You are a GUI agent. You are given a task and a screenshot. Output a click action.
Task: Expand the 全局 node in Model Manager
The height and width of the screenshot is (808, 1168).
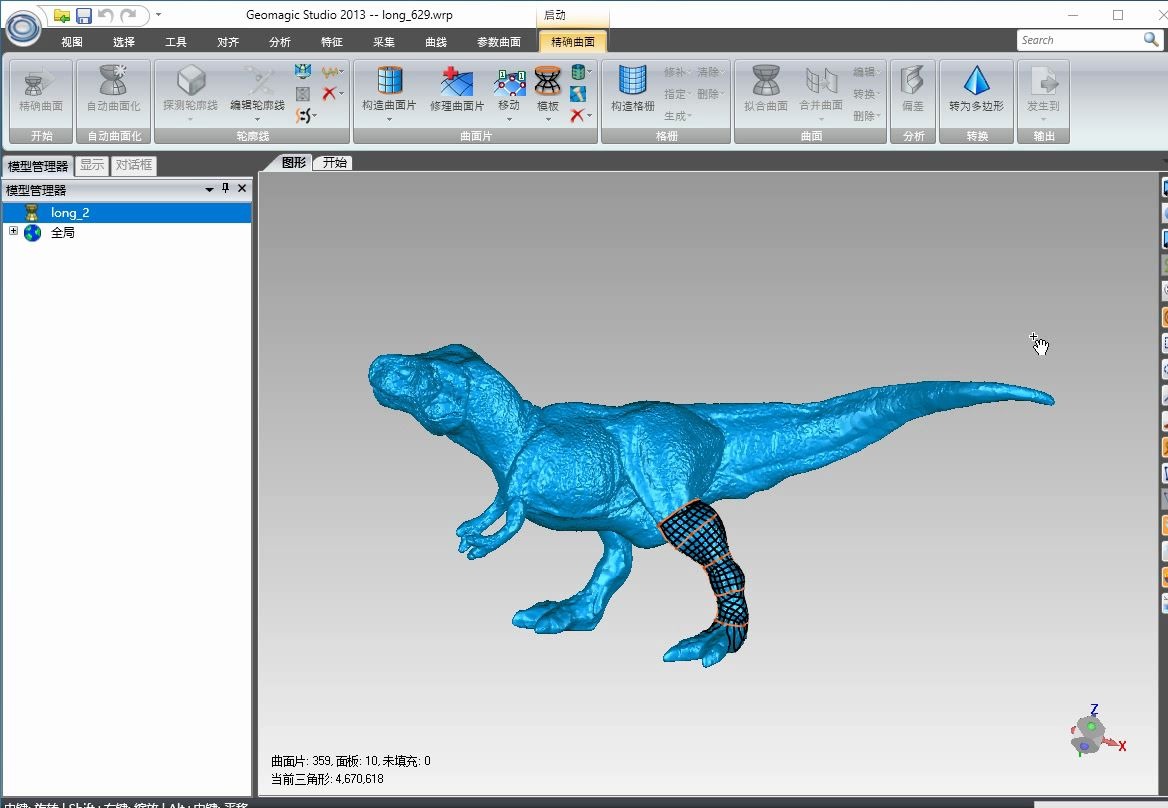tap(12, 232)
